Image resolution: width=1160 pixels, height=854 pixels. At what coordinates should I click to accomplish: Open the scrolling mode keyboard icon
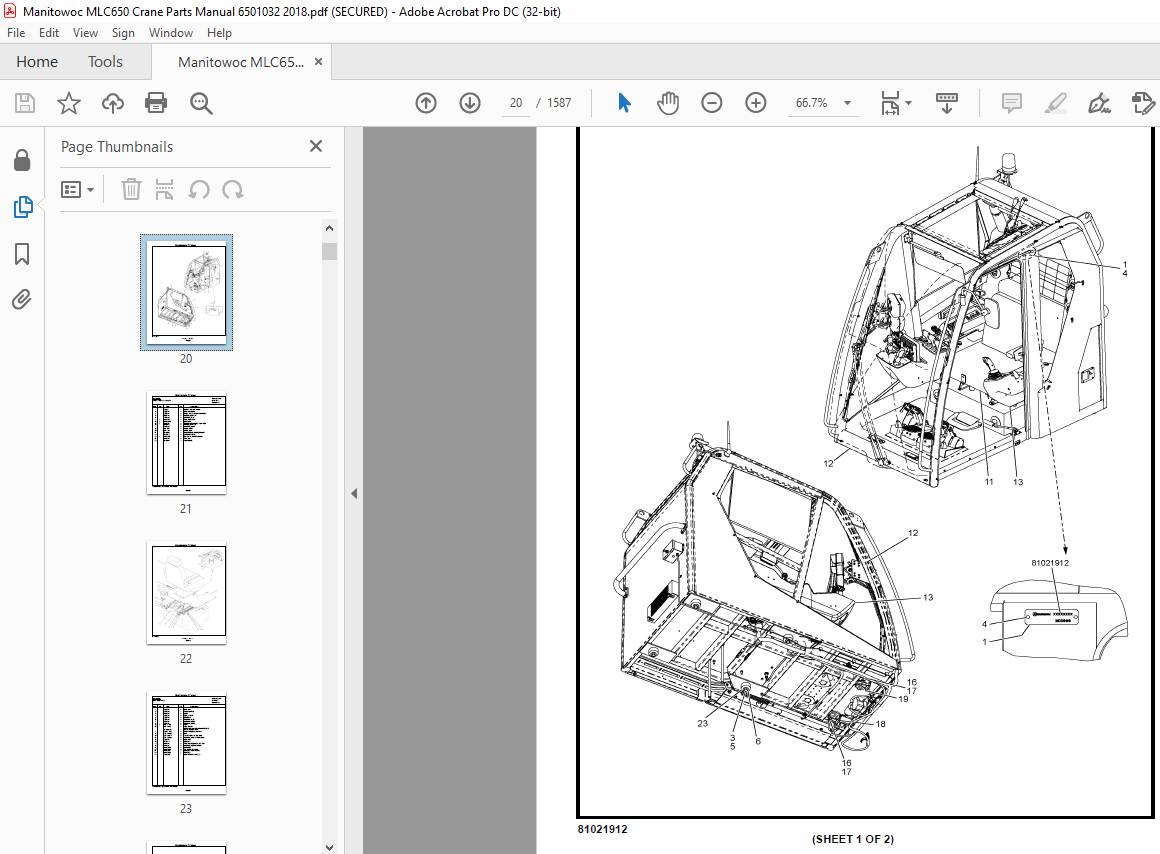pos(947,103)
